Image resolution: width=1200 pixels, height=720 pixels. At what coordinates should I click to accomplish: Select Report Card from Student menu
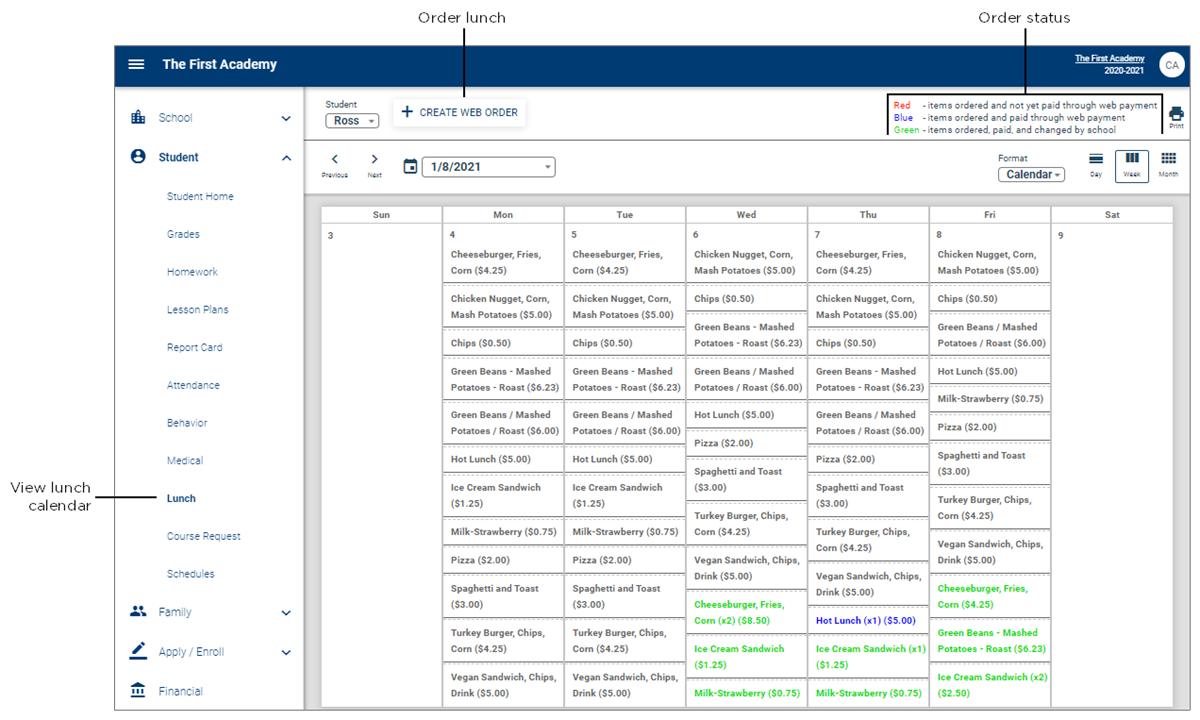point(194,347)
